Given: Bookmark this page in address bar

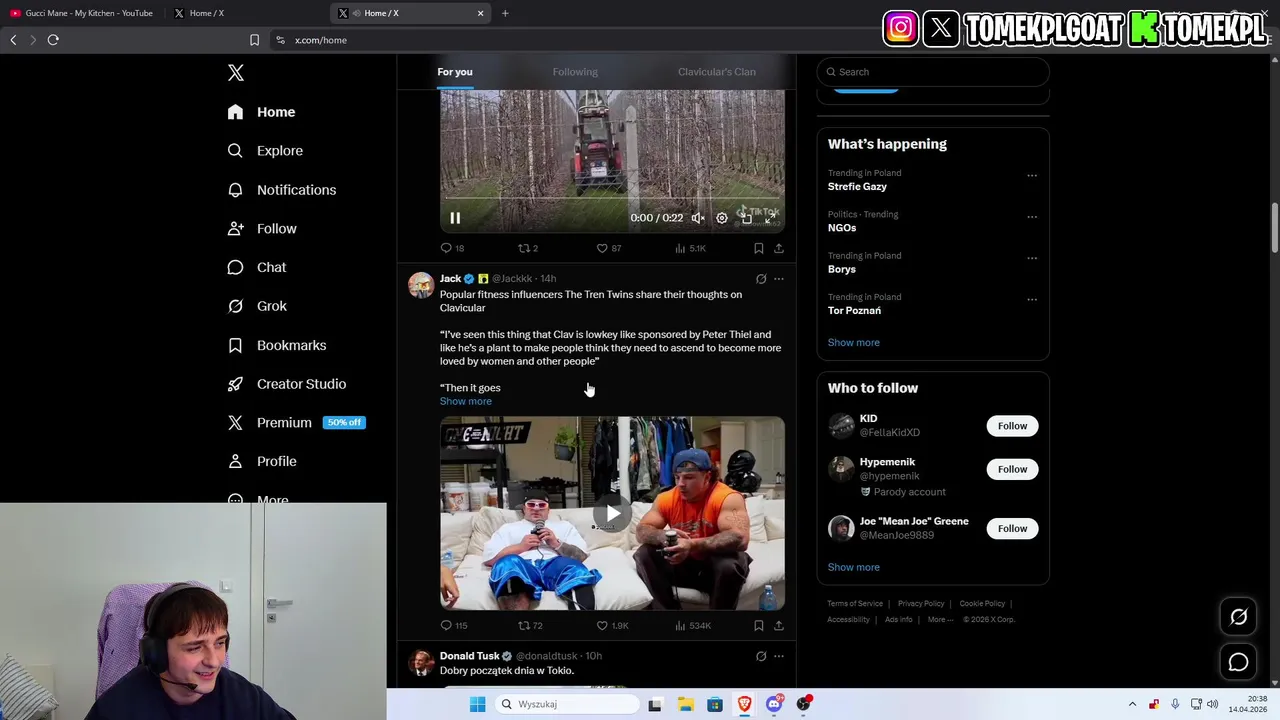Looking at the screenshot, I should click(x=254, y=40).
